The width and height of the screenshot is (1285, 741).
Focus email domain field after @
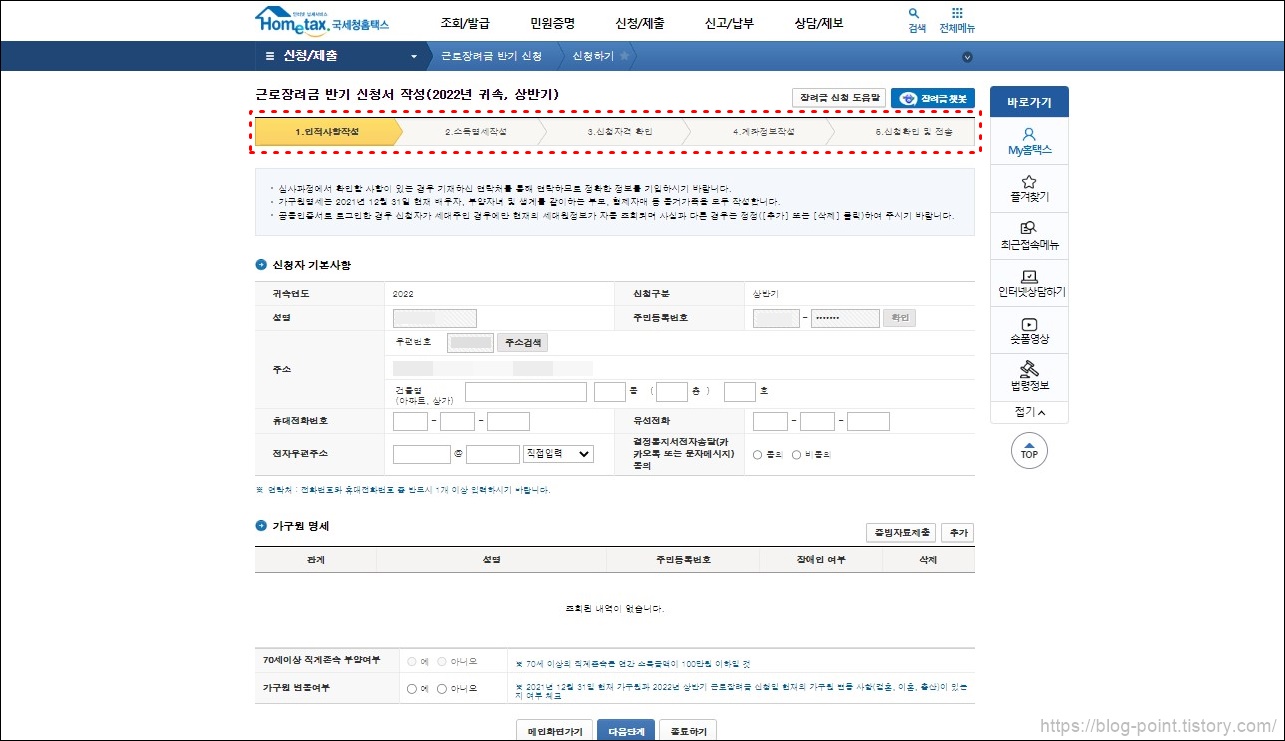coord(493,454)
